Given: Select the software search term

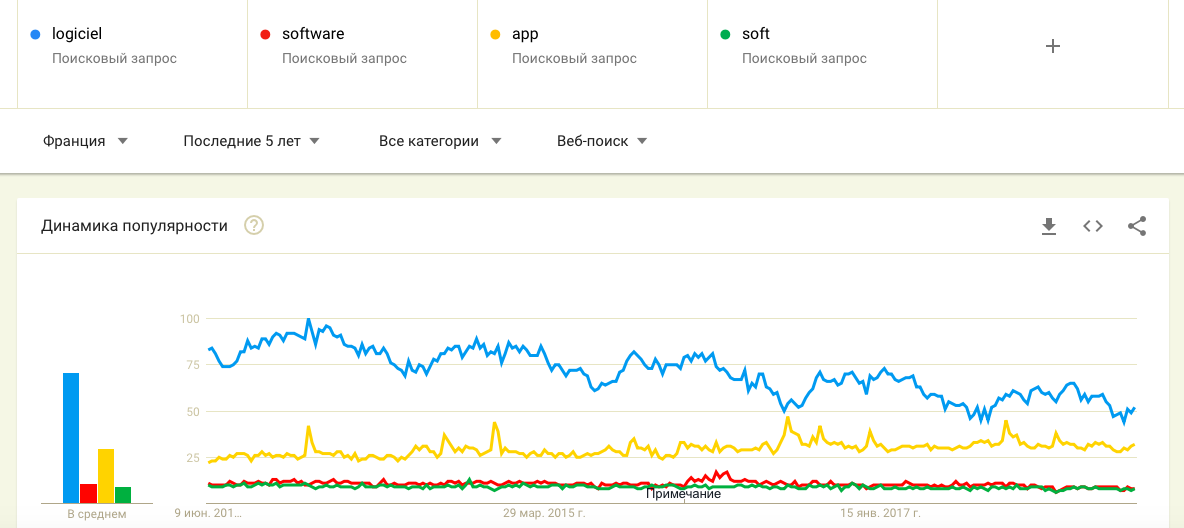Looking at the screenshot, I should (x=313, y=34).
